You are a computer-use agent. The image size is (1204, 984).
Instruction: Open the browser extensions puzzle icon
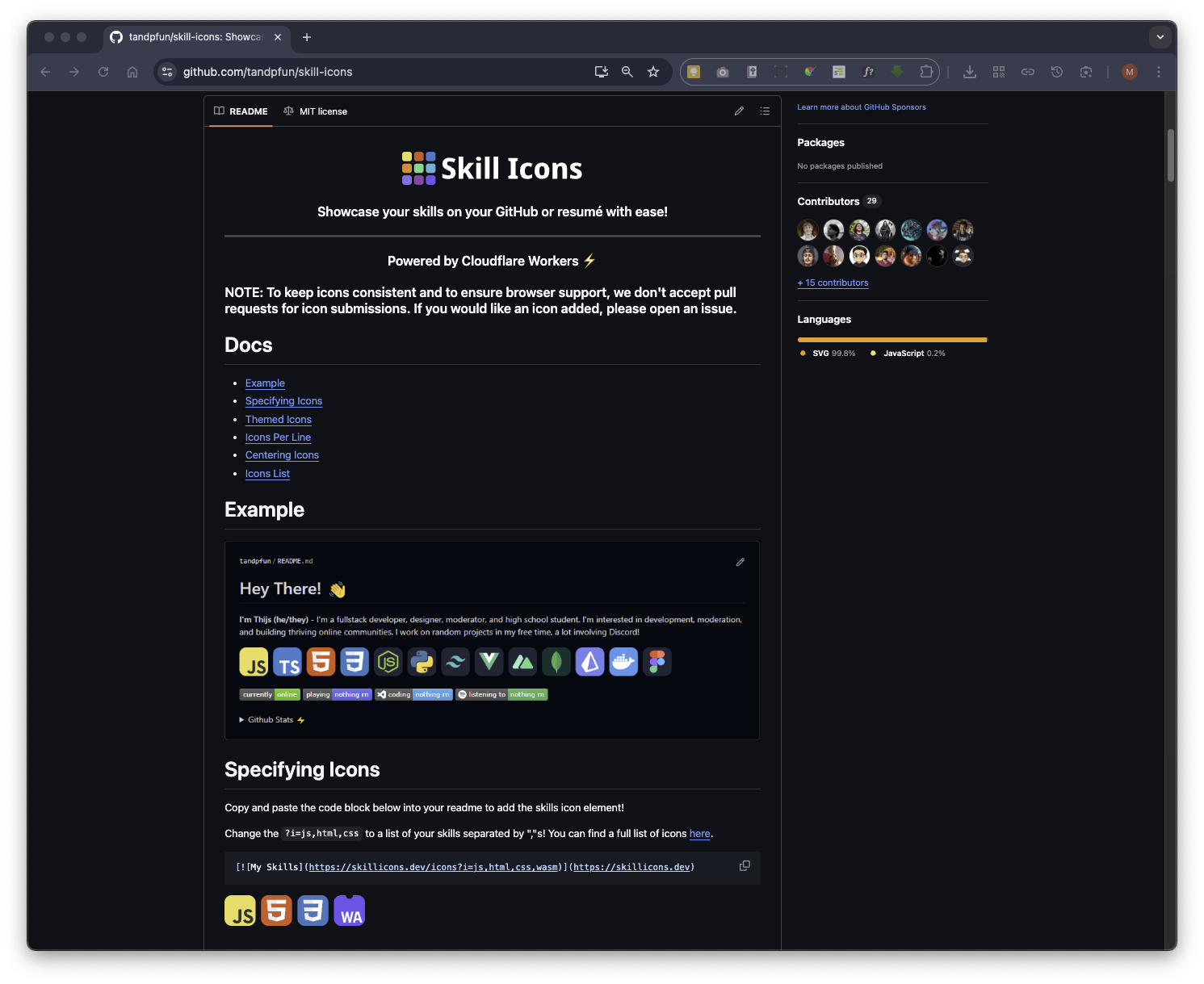[926, 72]
